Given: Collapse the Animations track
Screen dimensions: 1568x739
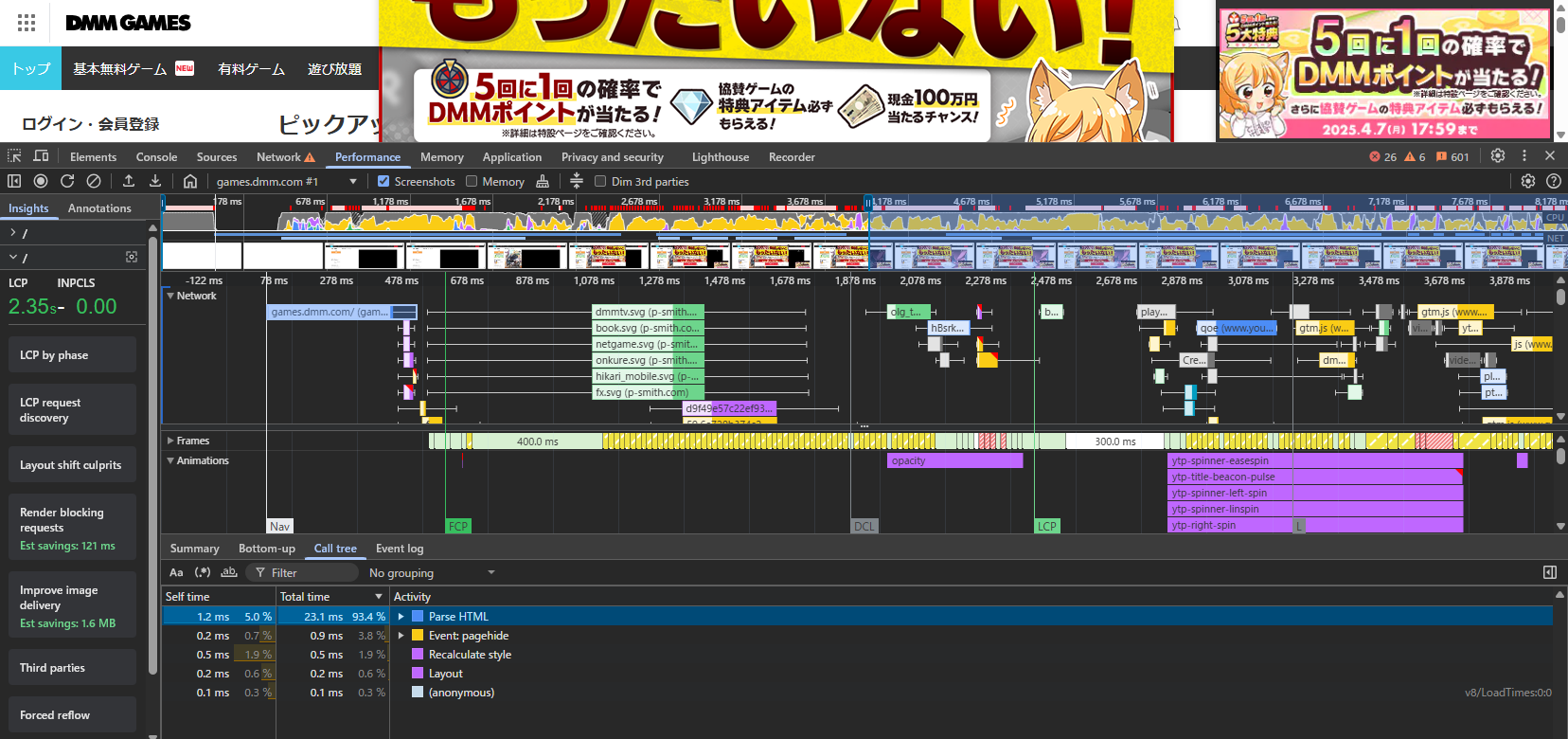Looking at the screenshot, I should [x=170, y=460].
